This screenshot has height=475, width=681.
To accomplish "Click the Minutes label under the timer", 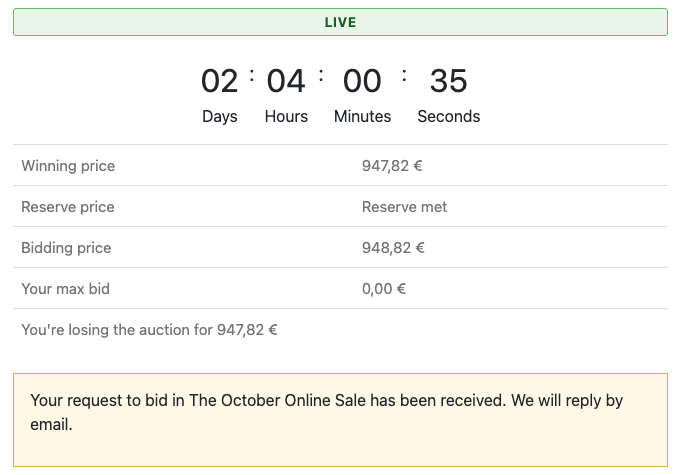I will (x=363, y=116).
